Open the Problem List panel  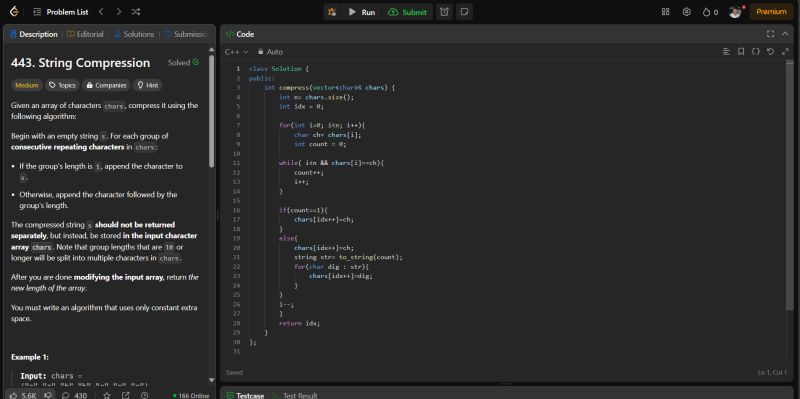point(60,12)
